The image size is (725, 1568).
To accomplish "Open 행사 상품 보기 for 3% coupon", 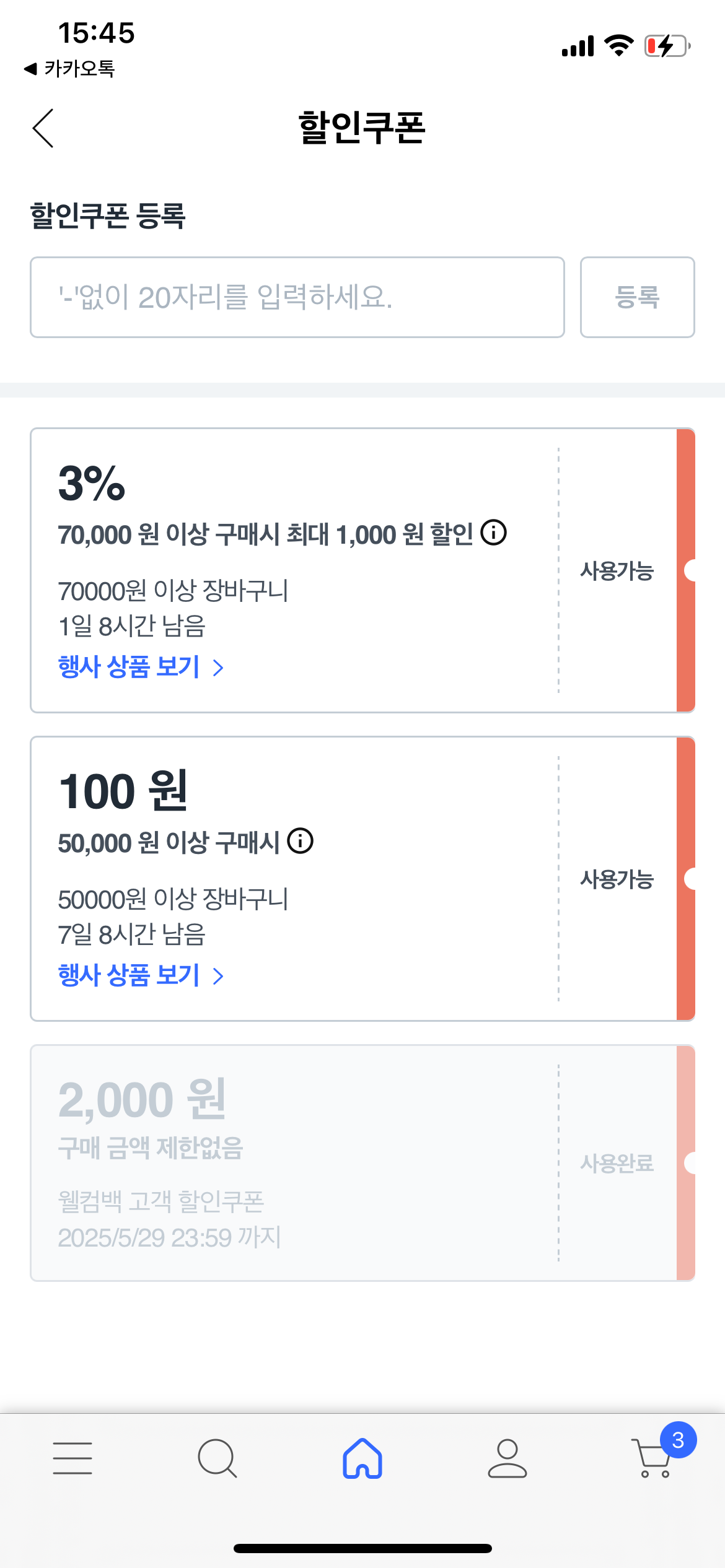I will 129,667.
